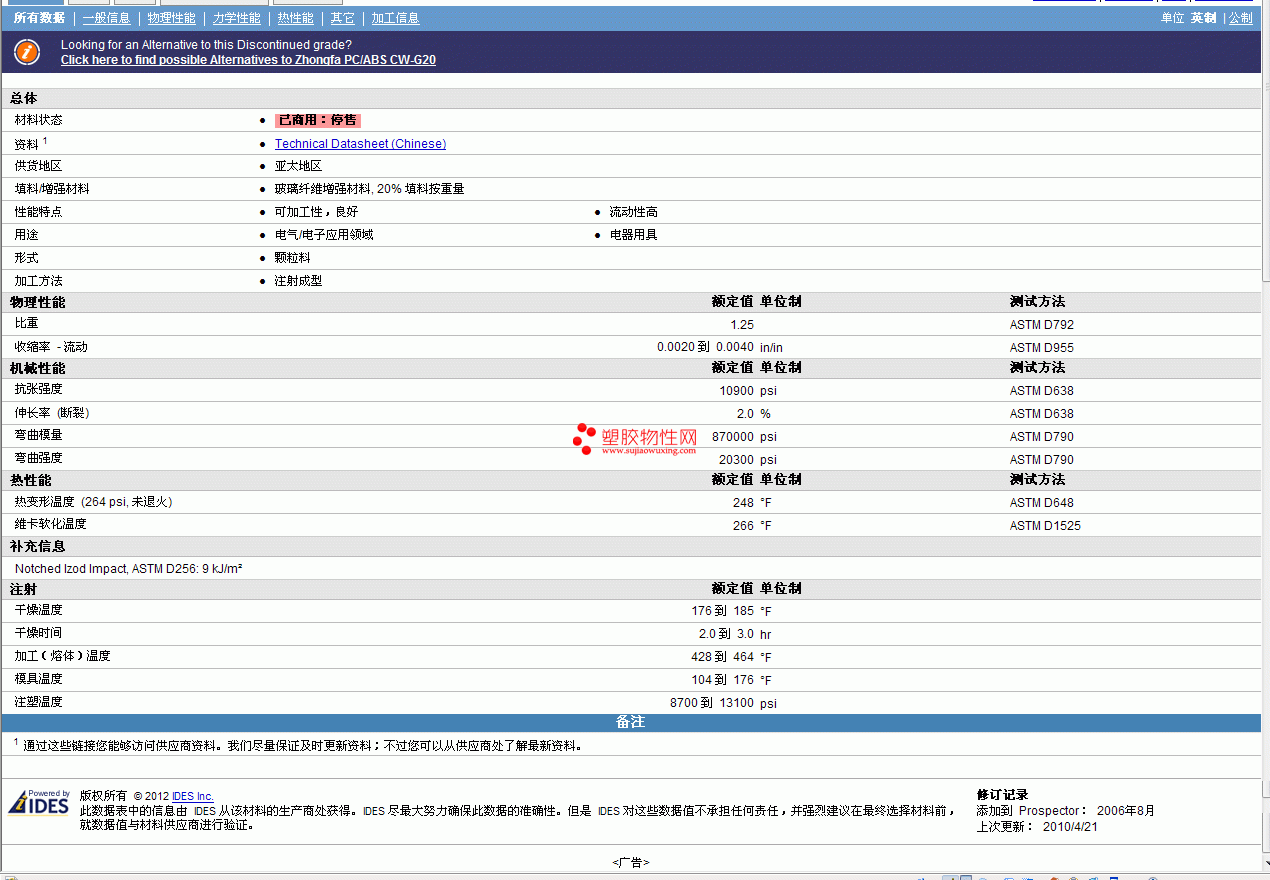Viewport: 1270px width, 880px height.
Task: Click the 流动性高 feature
Action: [x=634, y=212]
